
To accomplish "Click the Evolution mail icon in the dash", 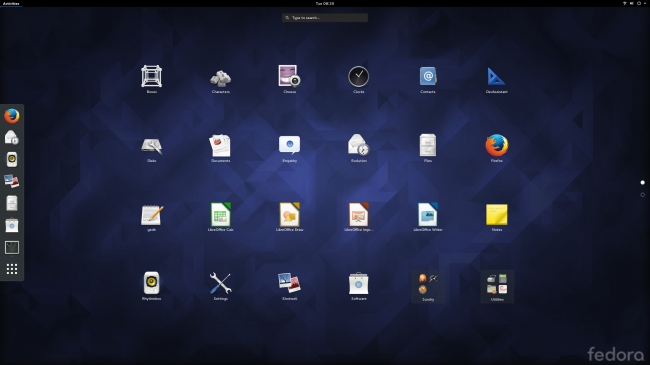I will (x=12, y=137).
